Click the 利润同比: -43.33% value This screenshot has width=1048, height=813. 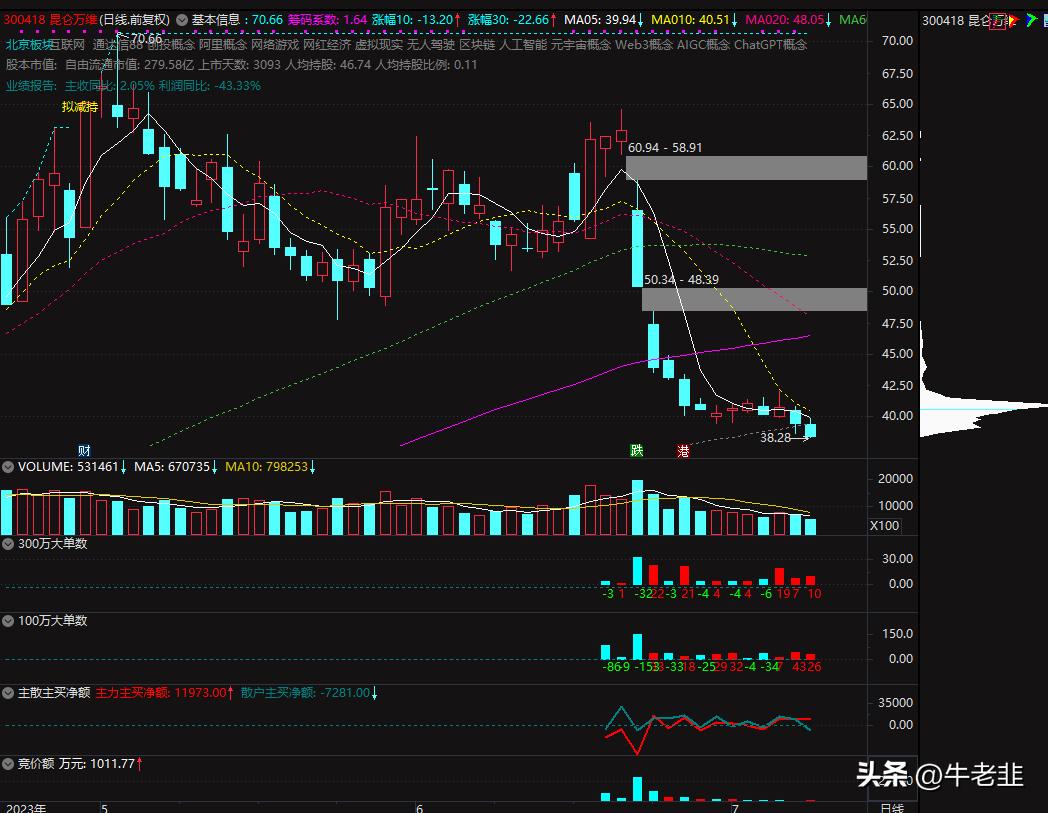pyautogui.click(x=209, y=86)
